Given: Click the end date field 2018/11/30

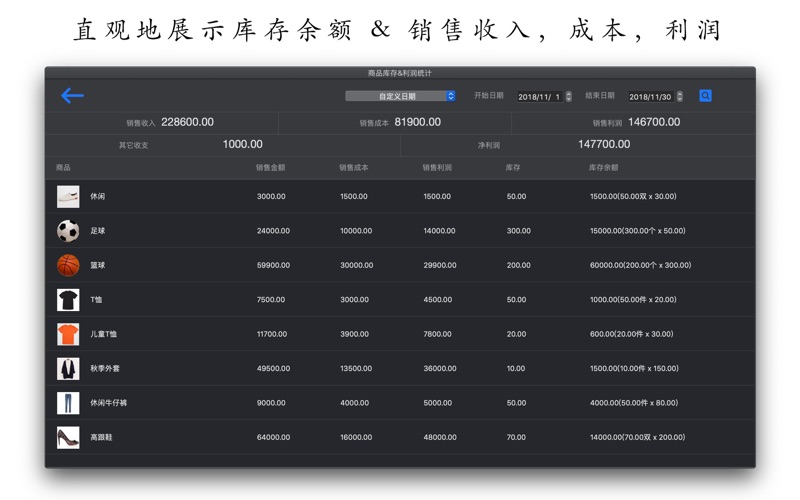Looking at the screenshot, I should pos(650,97).
